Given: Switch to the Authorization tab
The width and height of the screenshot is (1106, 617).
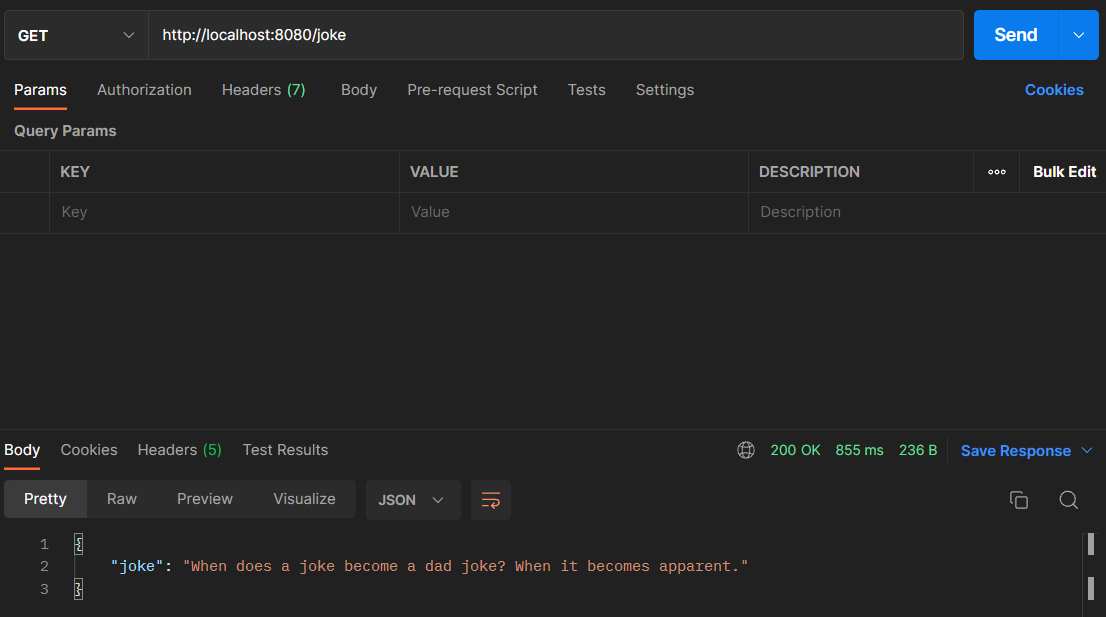Looking at the screenshot, I should [144, 90].
